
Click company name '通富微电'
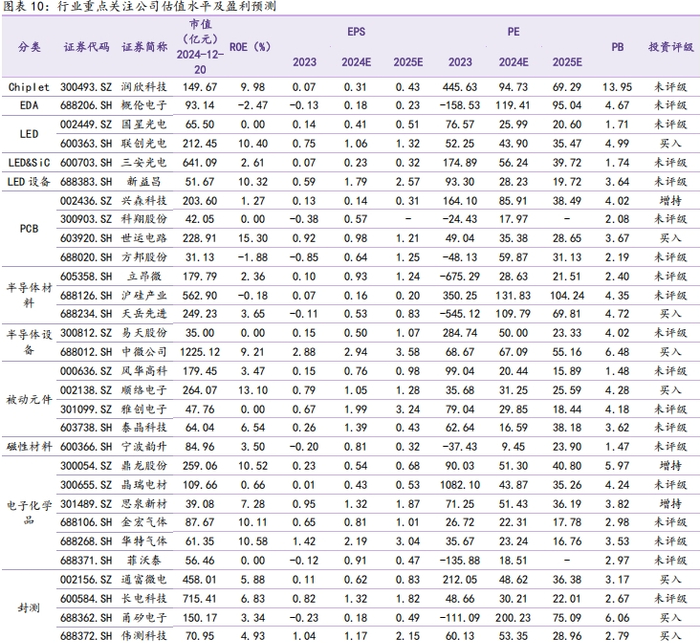(144, 580)
